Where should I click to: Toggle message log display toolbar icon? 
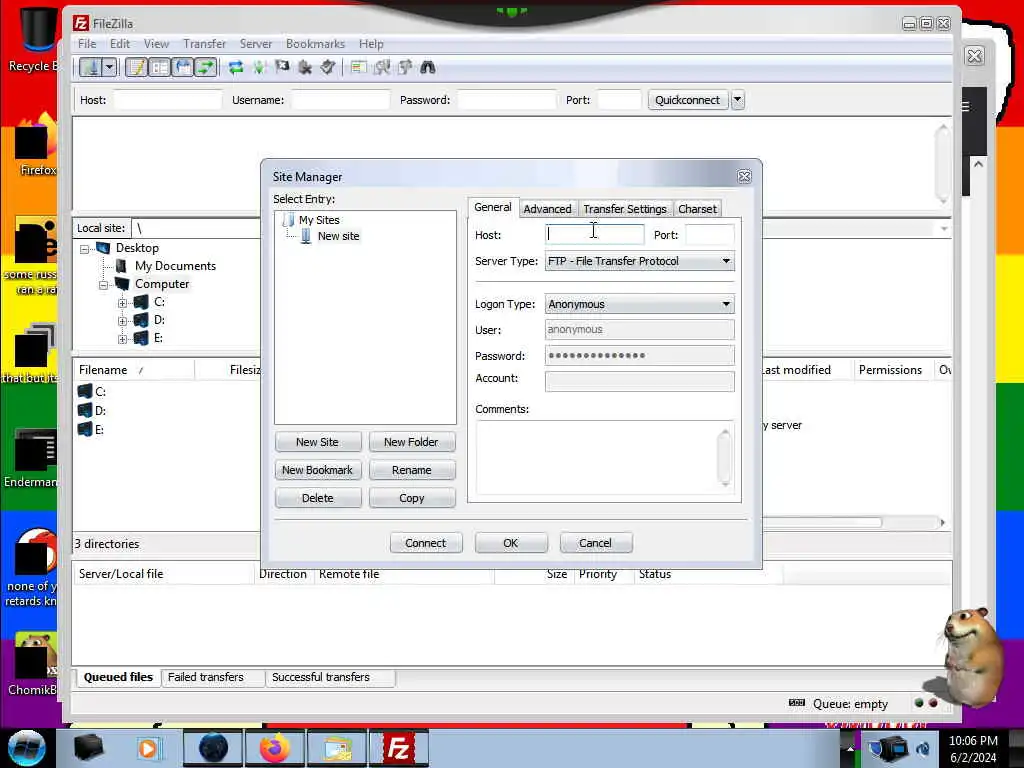pyautogui.click(x=136, y=67)
